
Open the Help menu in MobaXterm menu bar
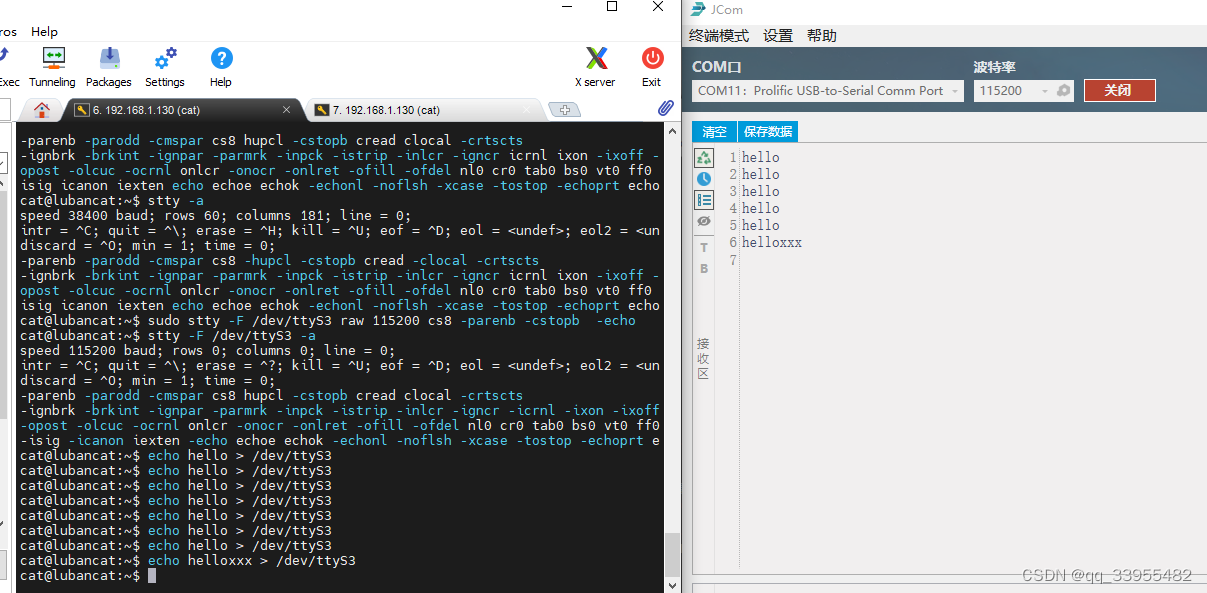[x=44, y=32]
